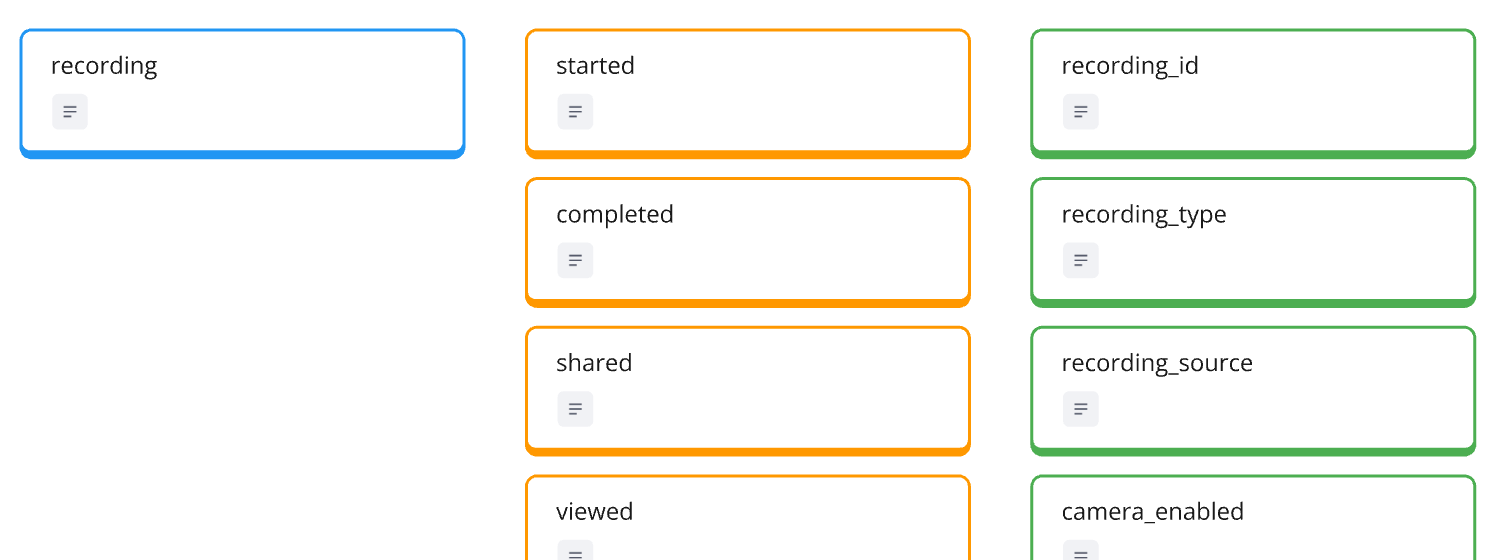Open description icon of completed card
The image size is (1498, 560).
[575, 260]
